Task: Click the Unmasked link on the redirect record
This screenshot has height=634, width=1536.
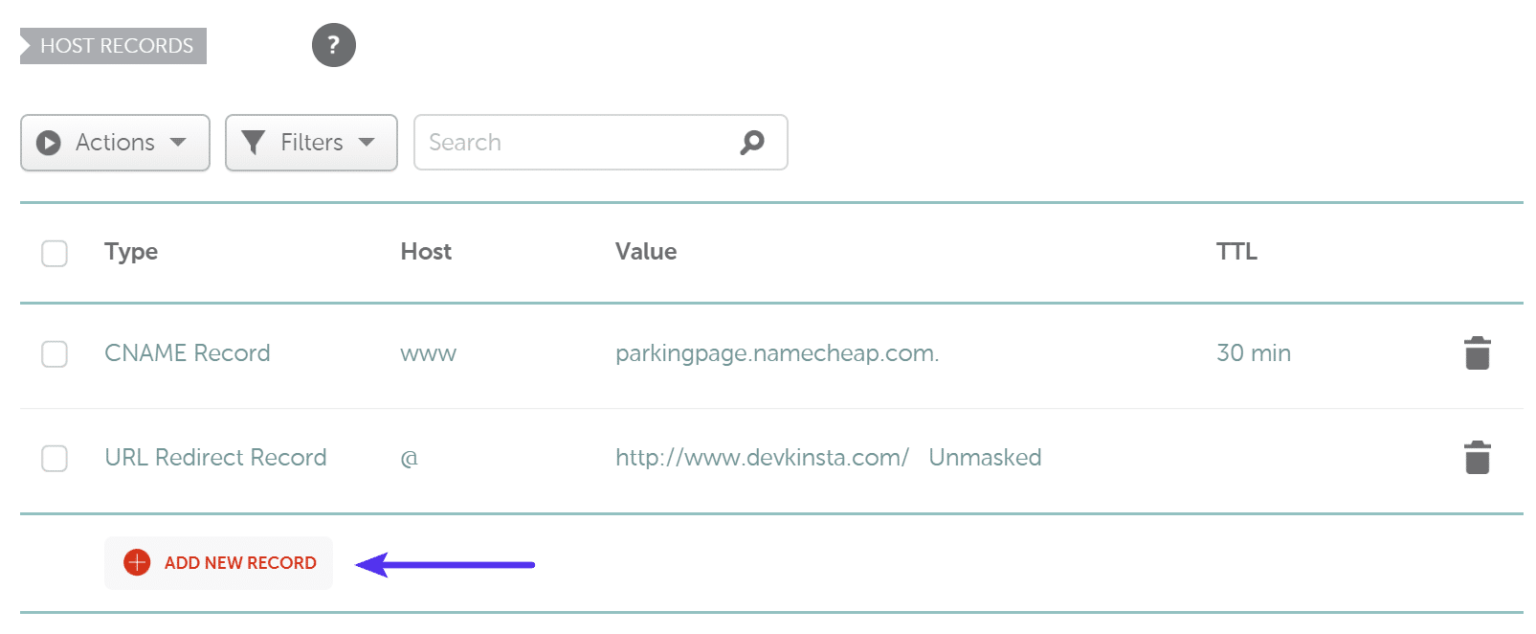Action: [x=984, y=457]
